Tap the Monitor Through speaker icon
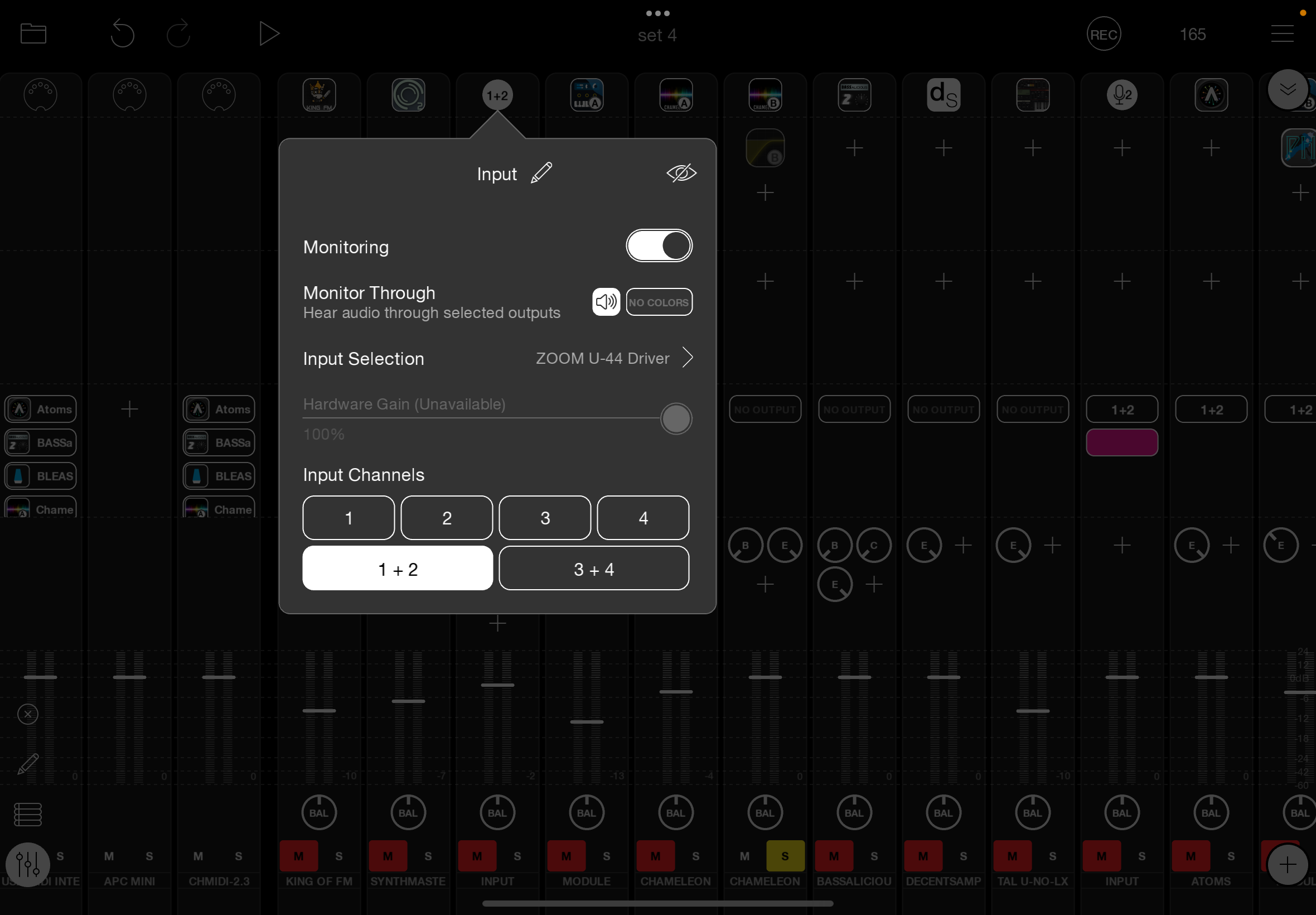Screen dimensions: 1316x915 coord(605,302)
